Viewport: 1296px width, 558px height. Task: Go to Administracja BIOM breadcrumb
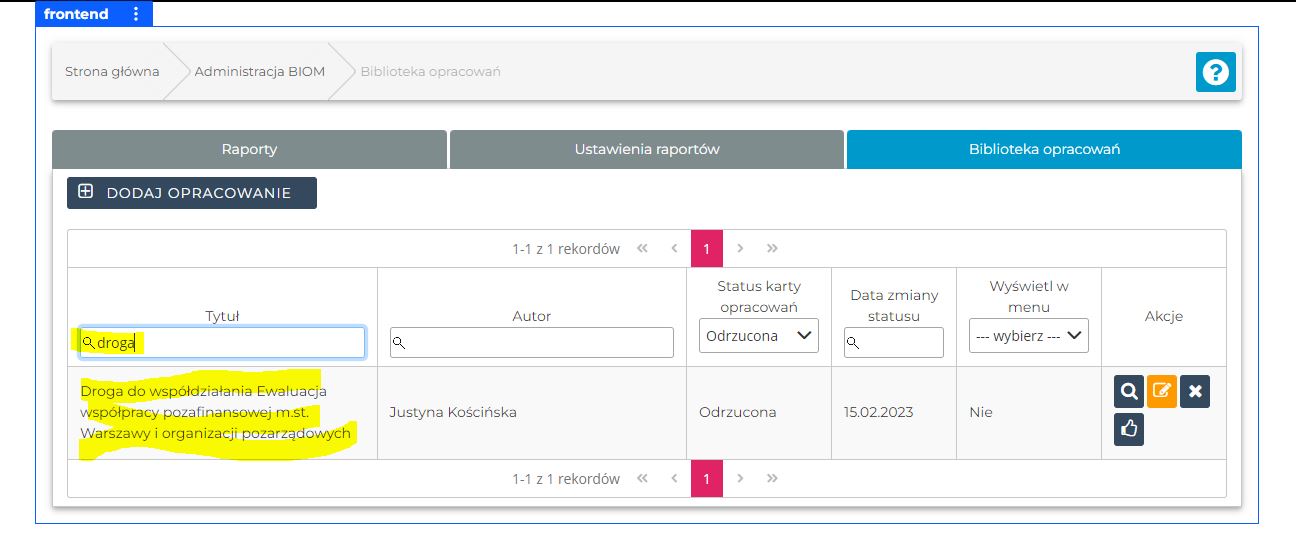pos(260,72)
